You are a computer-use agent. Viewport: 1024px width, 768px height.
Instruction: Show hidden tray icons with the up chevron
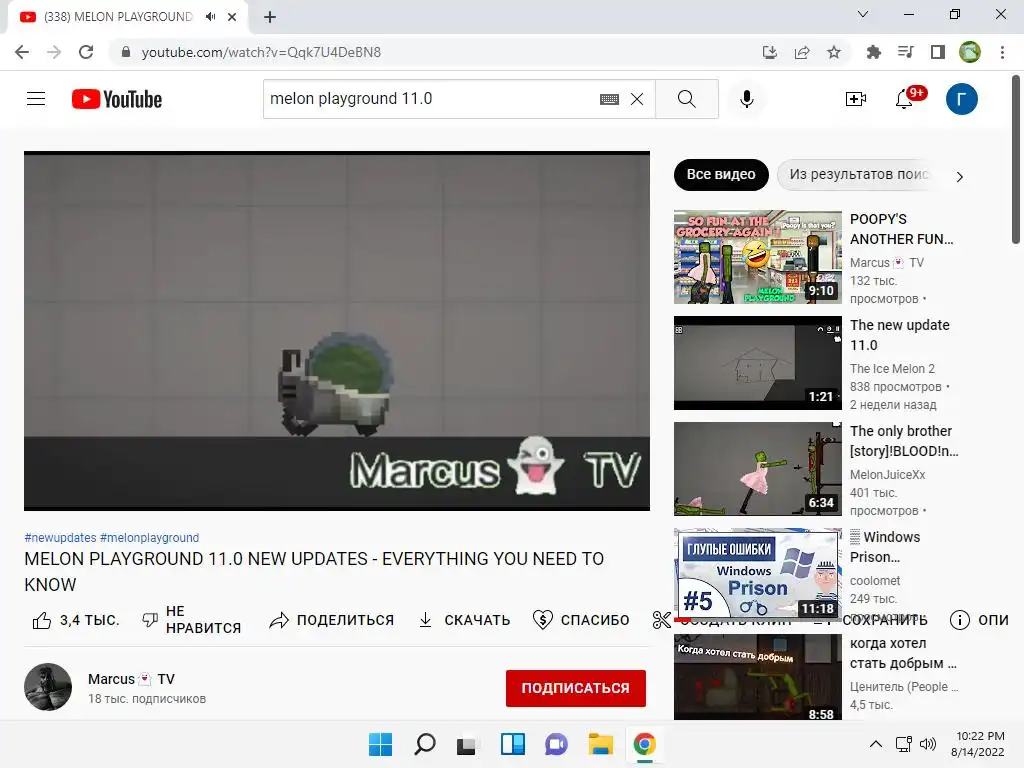point(876,744)
